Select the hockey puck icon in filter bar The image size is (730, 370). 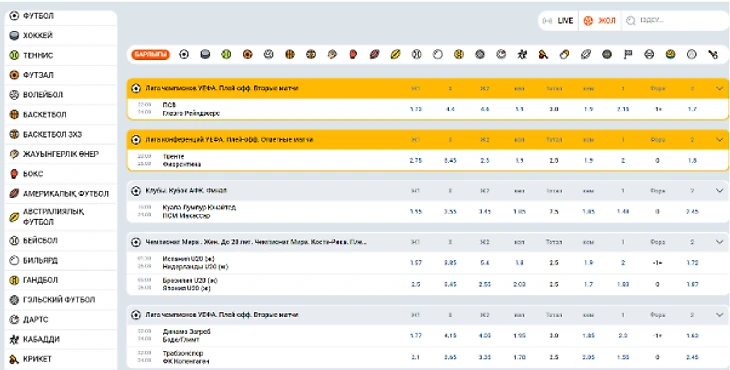[205, 55]
